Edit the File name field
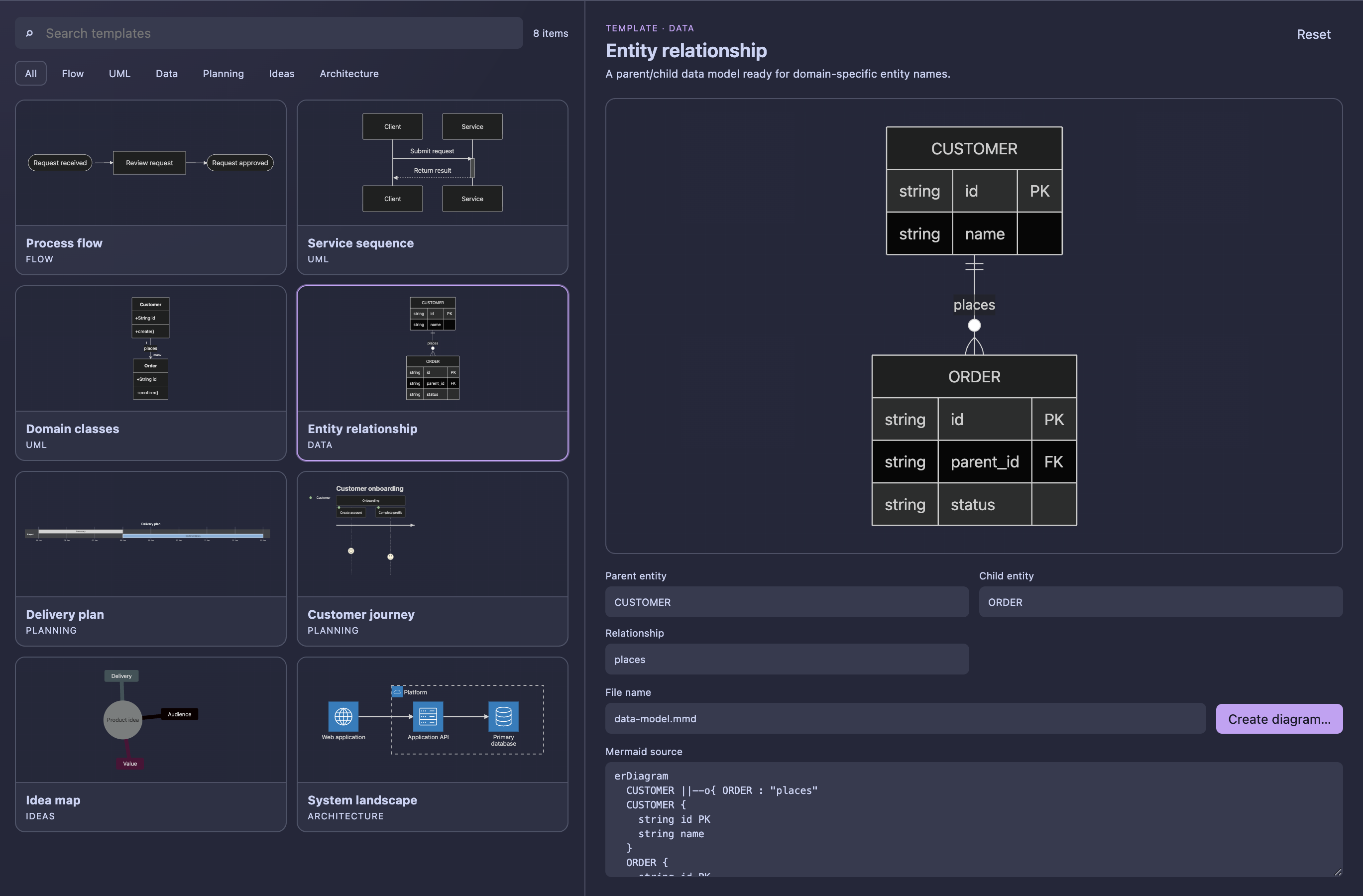The image size is (1363, 896). click(905, 718)
